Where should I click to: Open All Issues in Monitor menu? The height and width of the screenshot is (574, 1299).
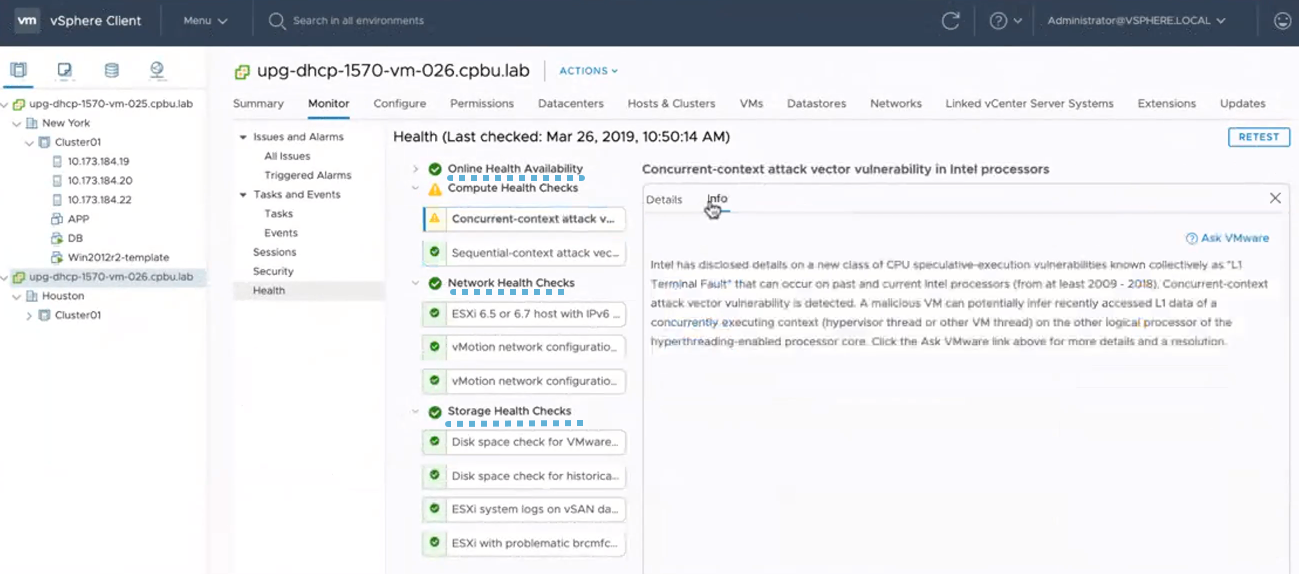pos(287,156)
